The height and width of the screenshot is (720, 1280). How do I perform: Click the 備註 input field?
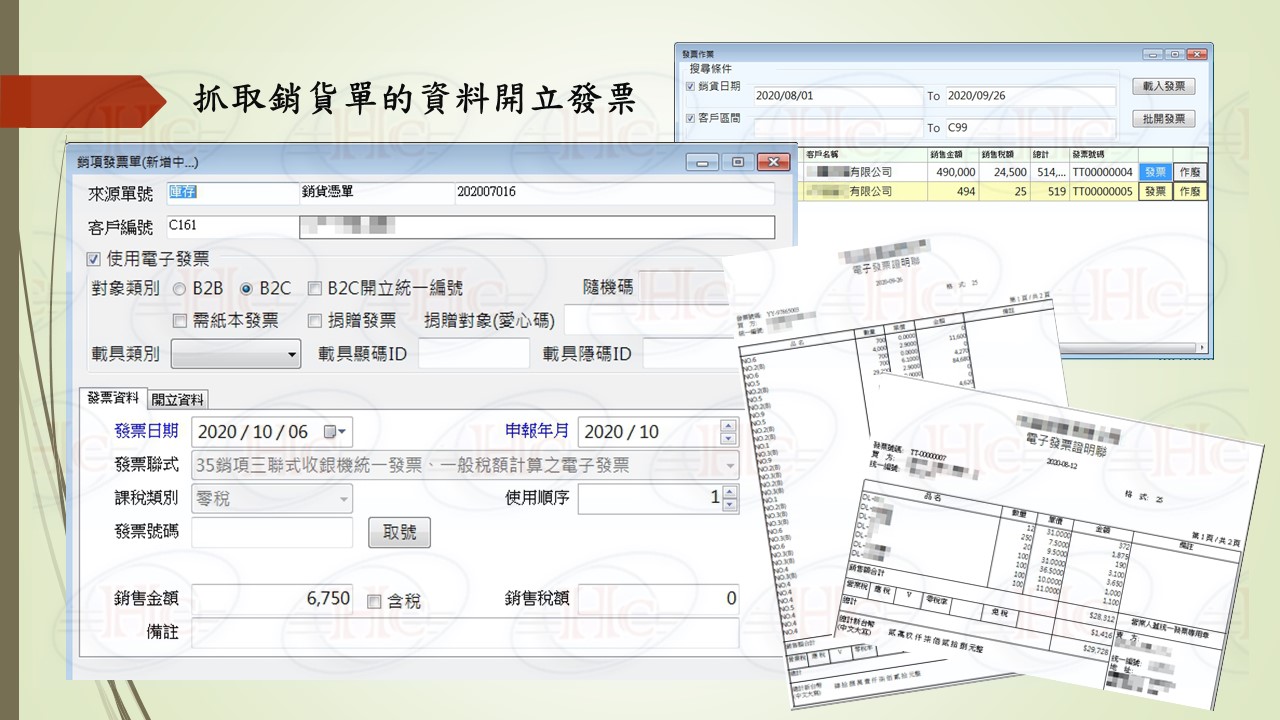[466, 633]
